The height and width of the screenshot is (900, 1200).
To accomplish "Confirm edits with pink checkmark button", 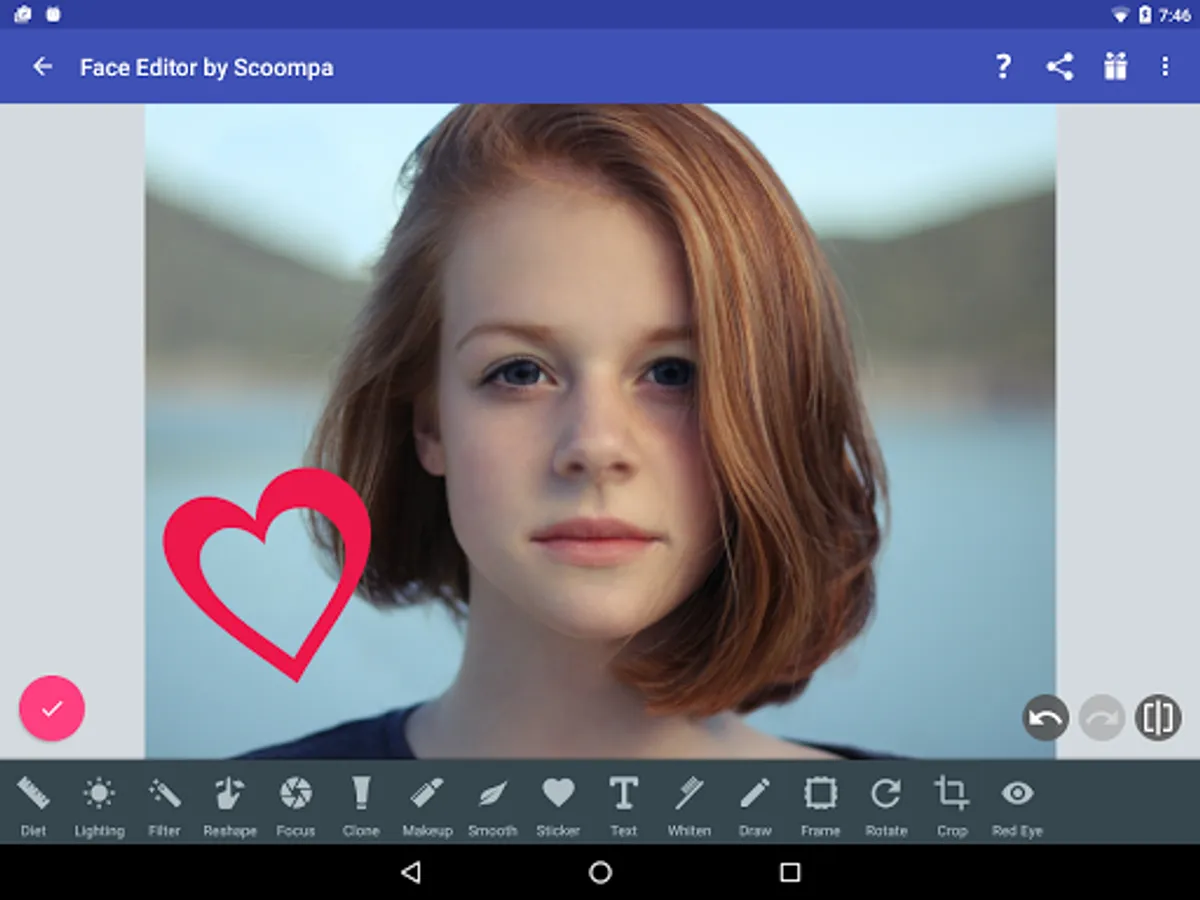I will (52, 708).
